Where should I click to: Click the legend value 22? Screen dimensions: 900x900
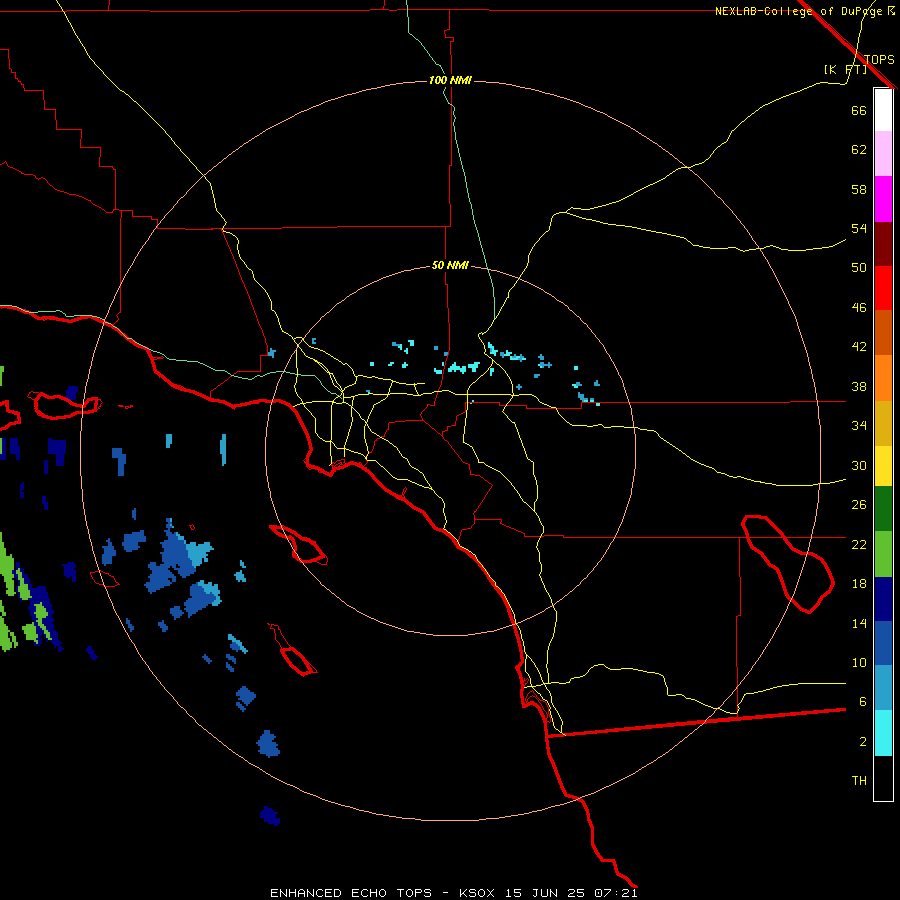(x=859, y=544)
